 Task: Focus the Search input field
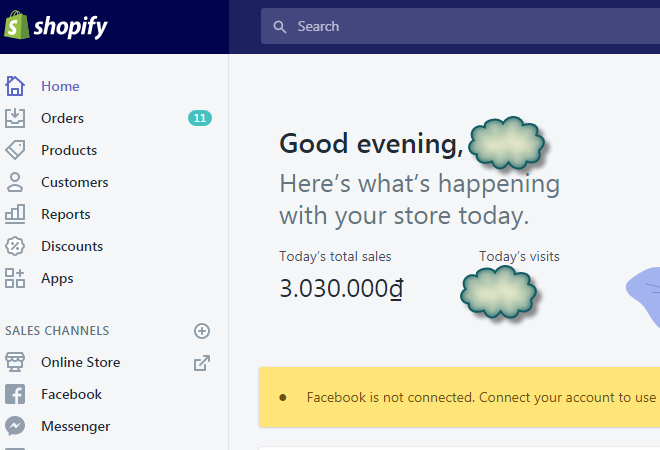coord(460,26)
